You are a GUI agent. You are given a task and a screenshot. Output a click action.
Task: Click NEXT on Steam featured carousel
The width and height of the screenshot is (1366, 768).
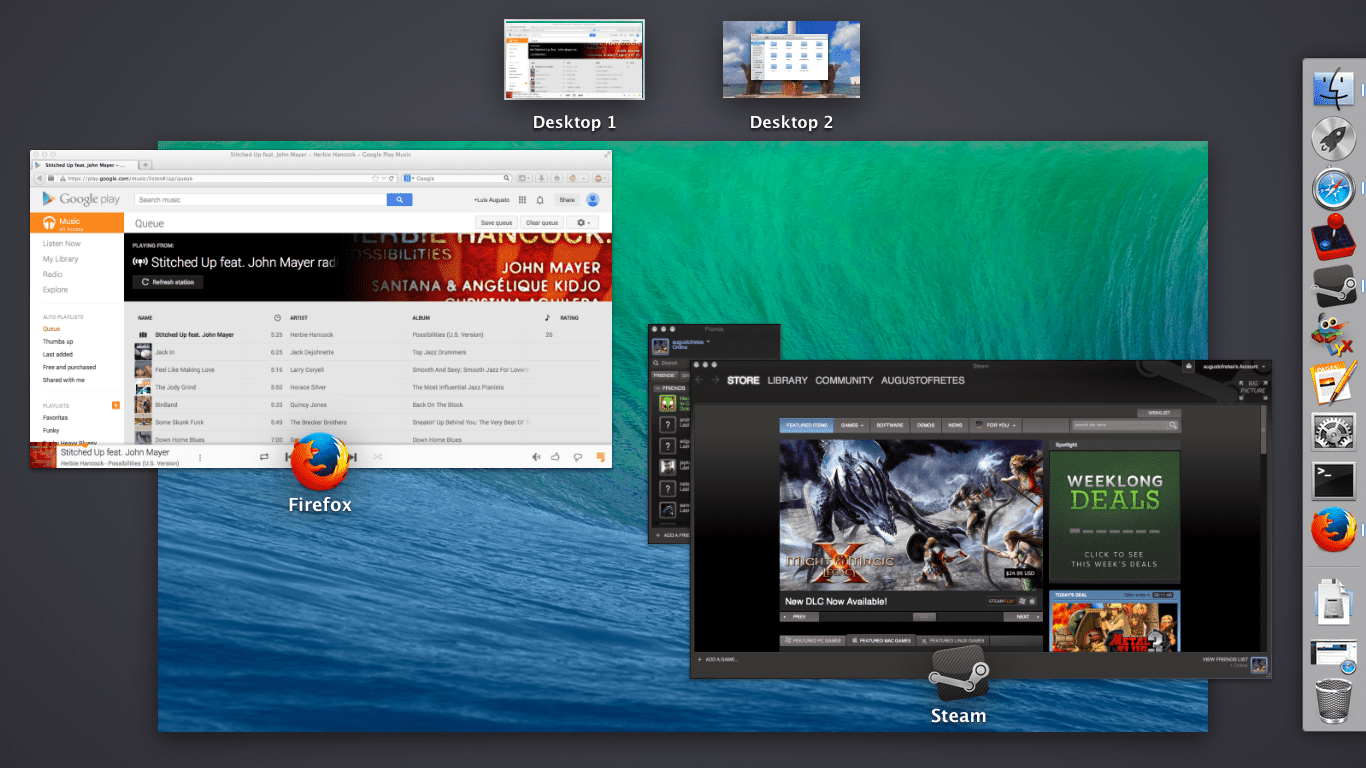point(1024,617)
